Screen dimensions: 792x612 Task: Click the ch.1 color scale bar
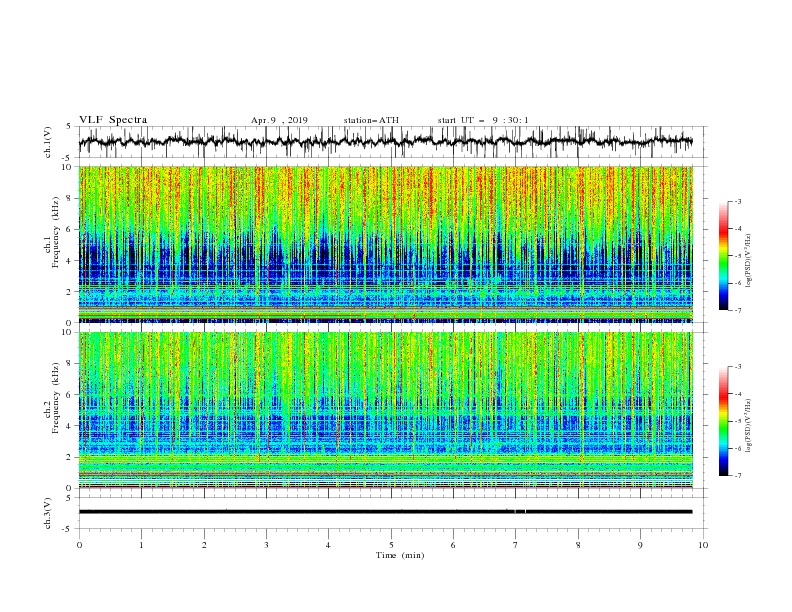(x=723, y=256)
